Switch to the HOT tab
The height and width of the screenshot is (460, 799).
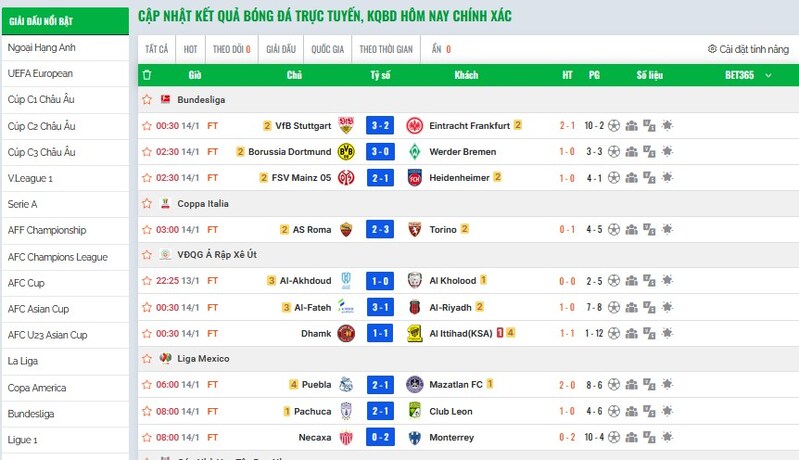tap(190, 49)
